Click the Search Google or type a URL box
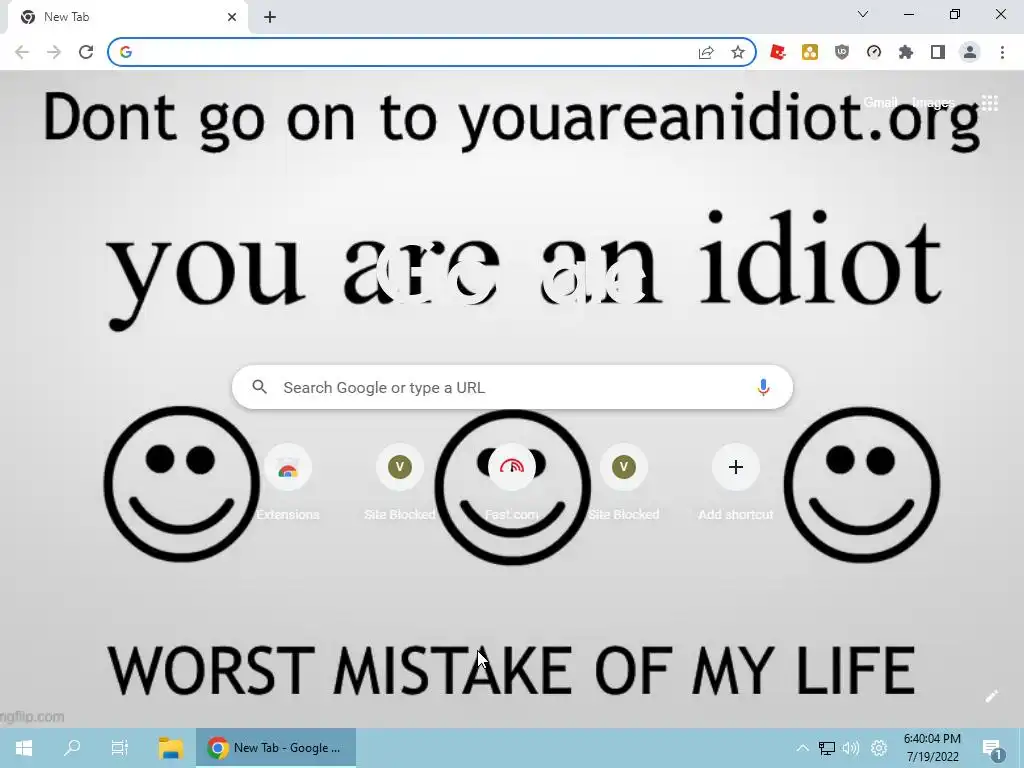The image size is (1024, 768). pyautogui.click(x=512, y=387)
